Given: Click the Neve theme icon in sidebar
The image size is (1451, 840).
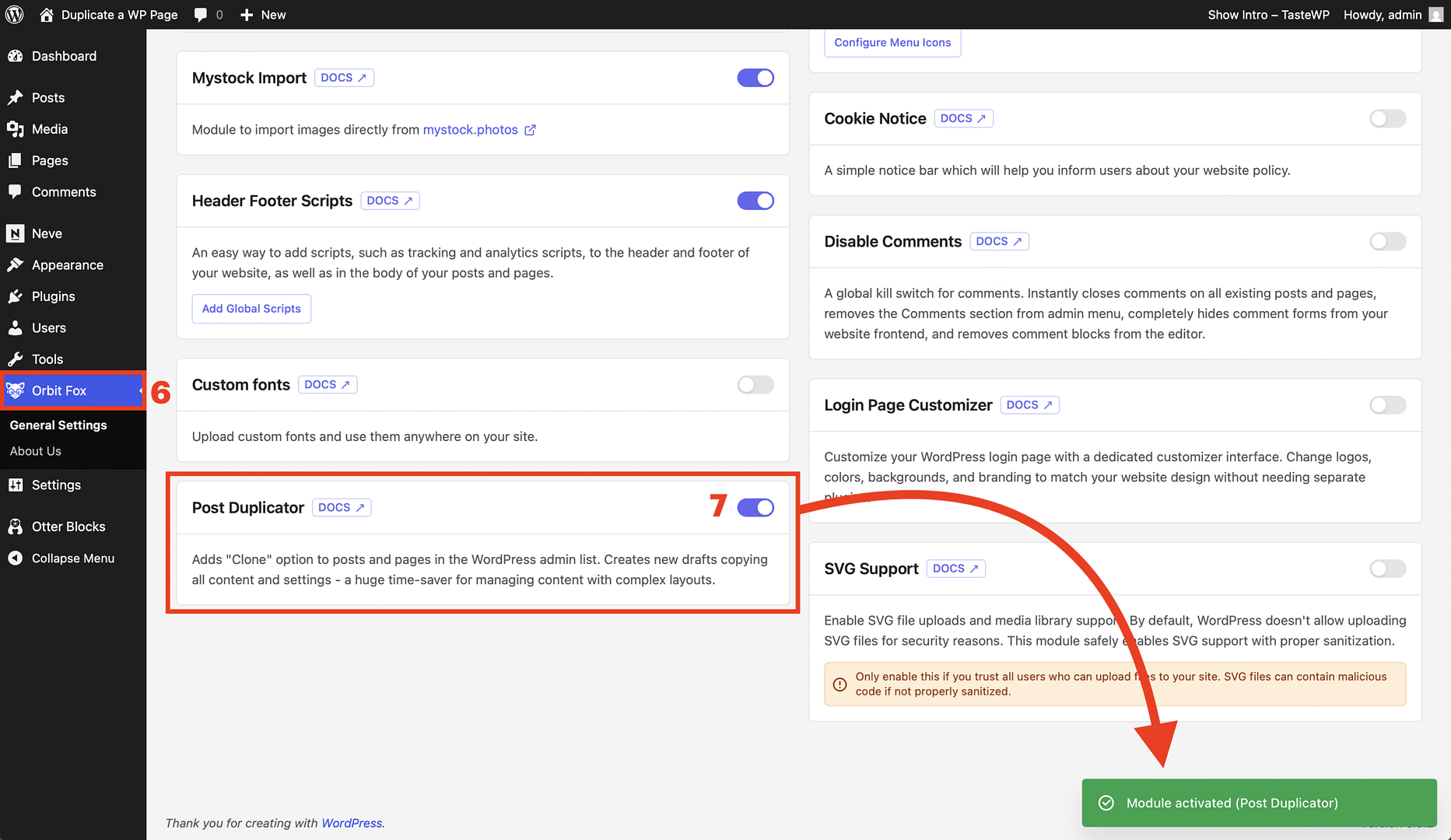Looking at the screenshot, I should 15,233.
